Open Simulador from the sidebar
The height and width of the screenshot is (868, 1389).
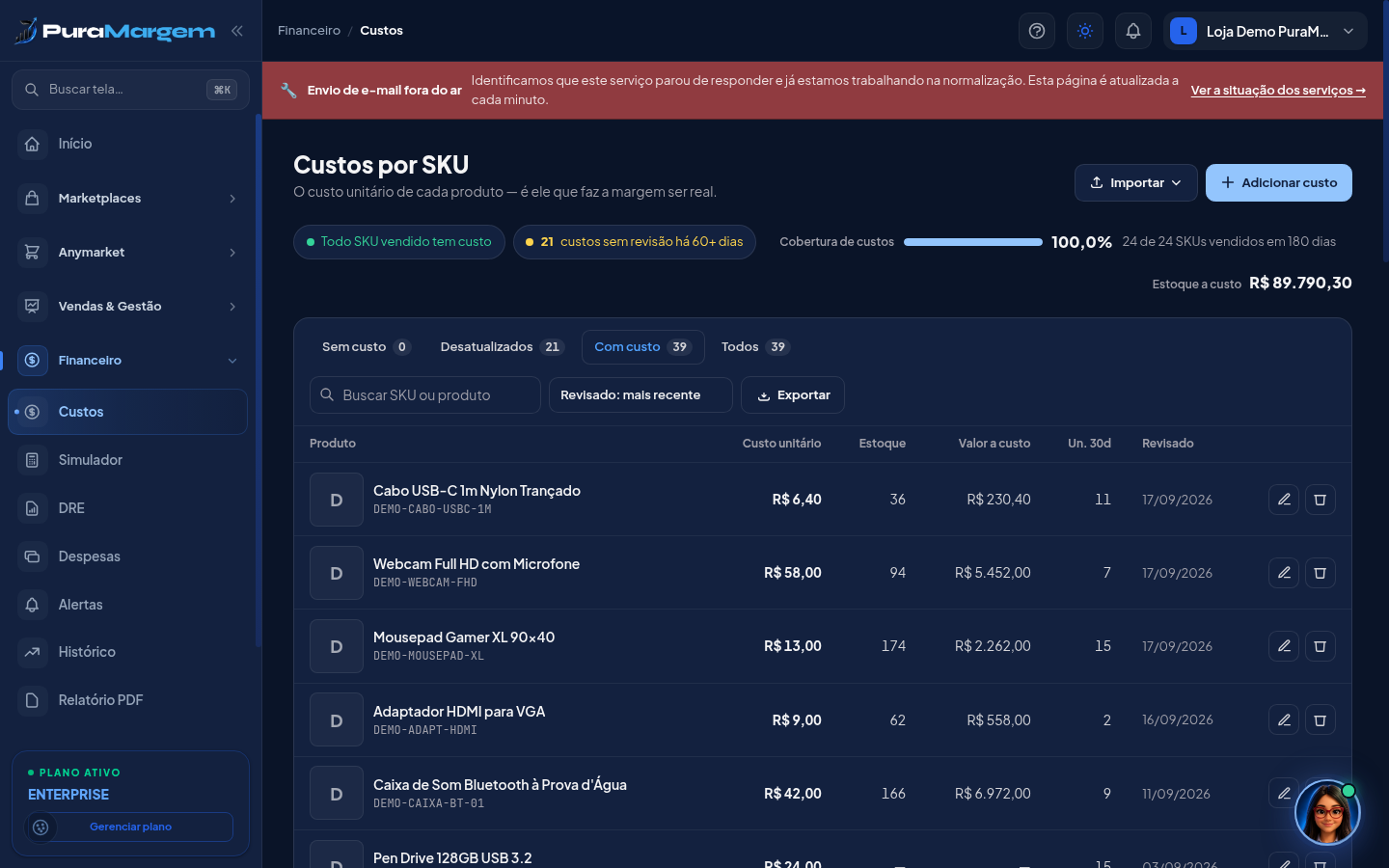click(129, 460)
